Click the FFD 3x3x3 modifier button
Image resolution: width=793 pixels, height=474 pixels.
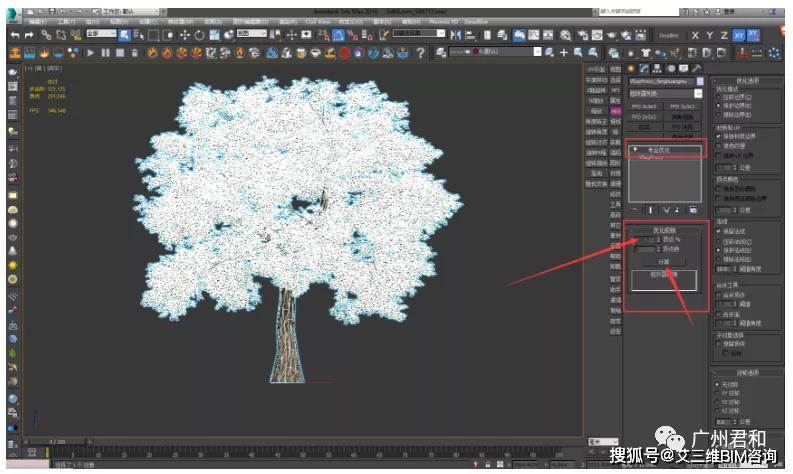[x=684, y=105]
